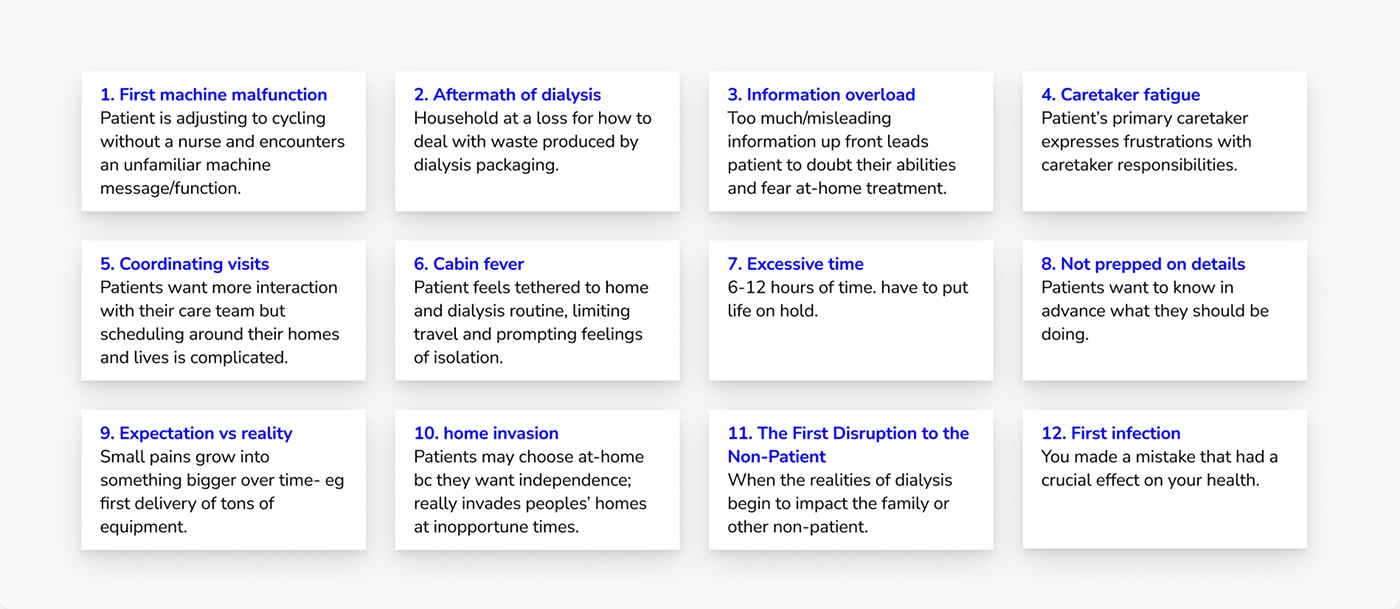Click the text about a crucial health mistake
The width and height of the screenshot is (1400, 609).
point(1159,468)
